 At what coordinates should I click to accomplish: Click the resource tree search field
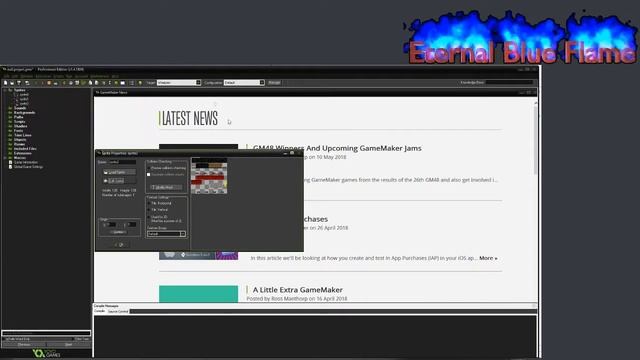pos(46,333)
